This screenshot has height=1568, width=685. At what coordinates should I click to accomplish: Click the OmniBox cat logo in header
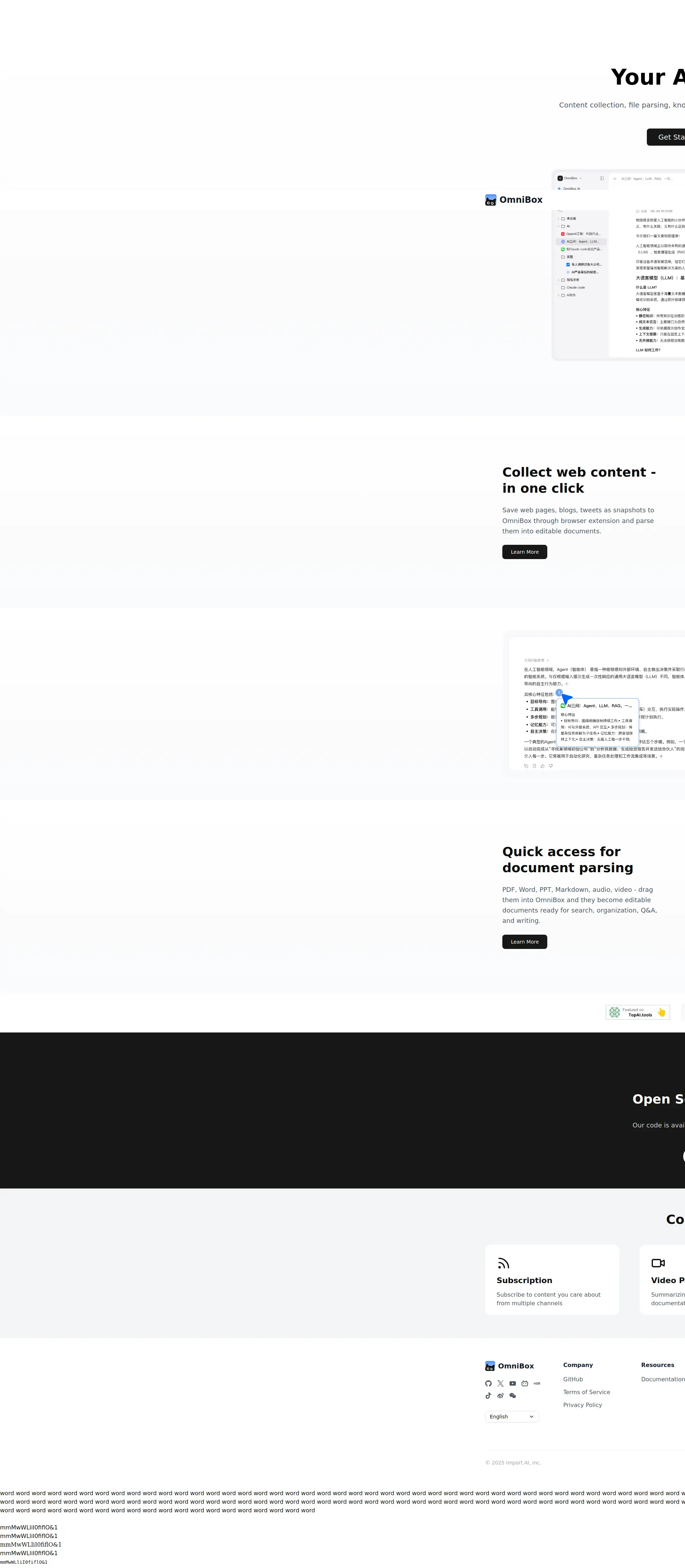(490, 200)
